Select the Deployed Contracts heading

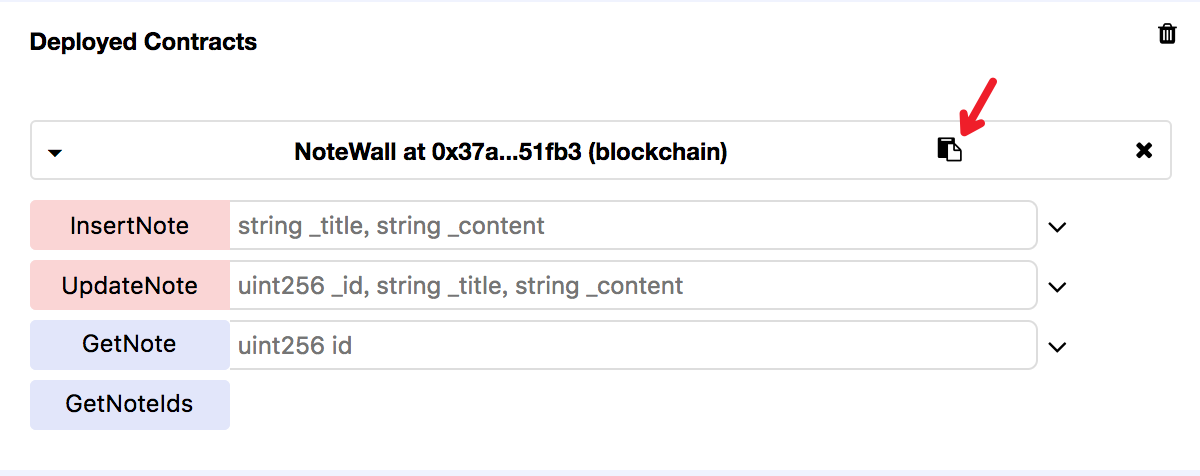tap(143, 42)
